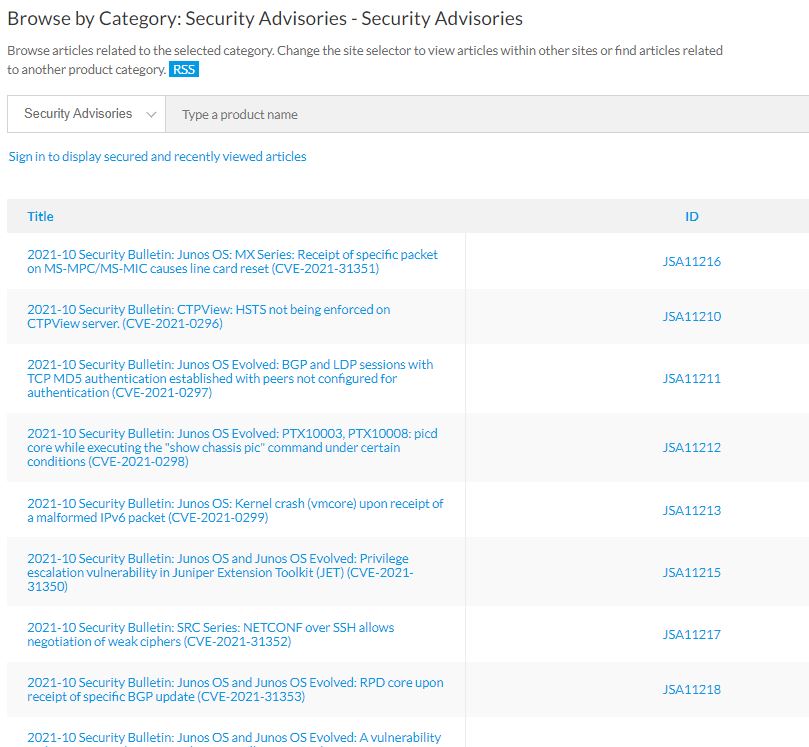
Task: Open bulletin on BGP and LDP TCP MD5 authentication
Action: (x=230, y=378)
